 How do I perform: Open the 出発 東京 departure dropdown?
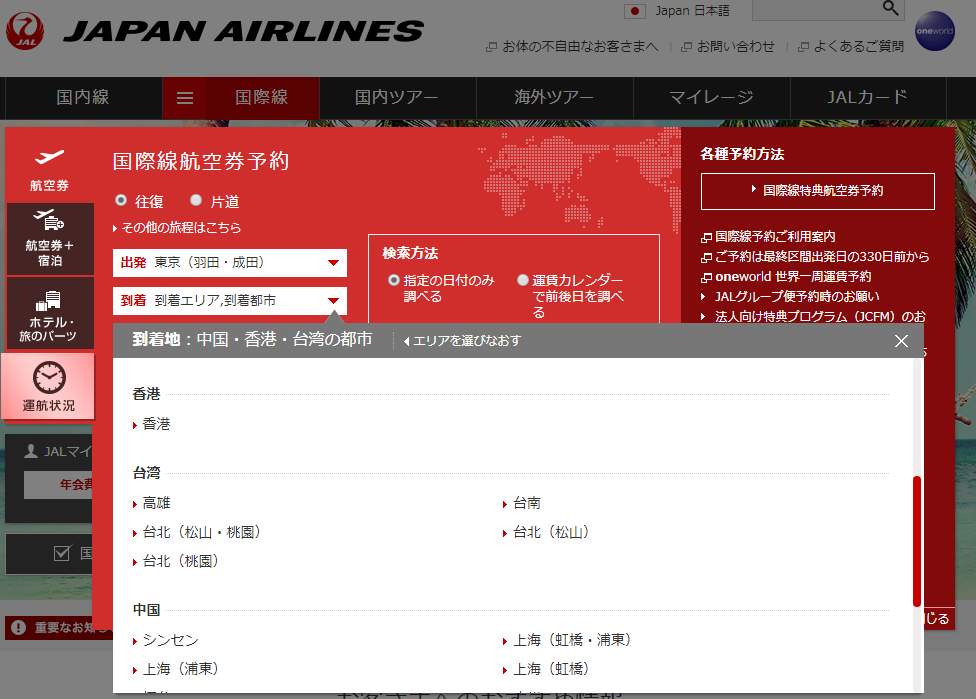point(230,263)
